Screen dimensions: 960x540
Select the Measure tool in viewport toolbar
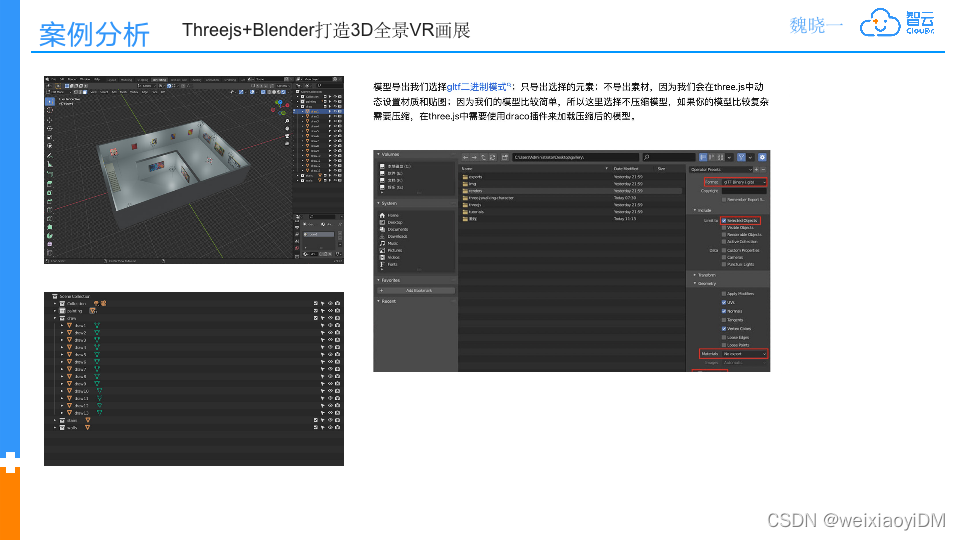tap(50, 164)
